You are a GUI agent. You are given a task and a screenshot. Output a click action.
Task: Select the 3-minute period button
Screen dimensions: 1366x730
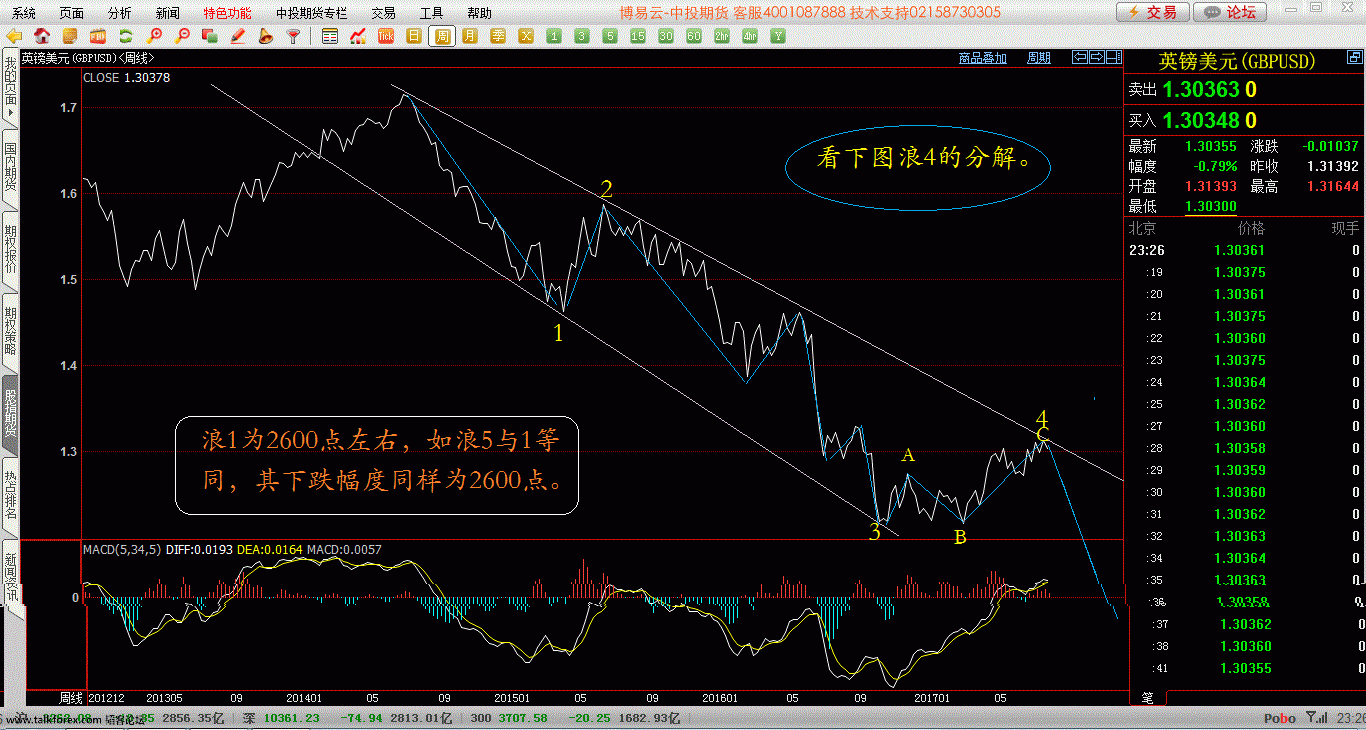coord(582,36)
